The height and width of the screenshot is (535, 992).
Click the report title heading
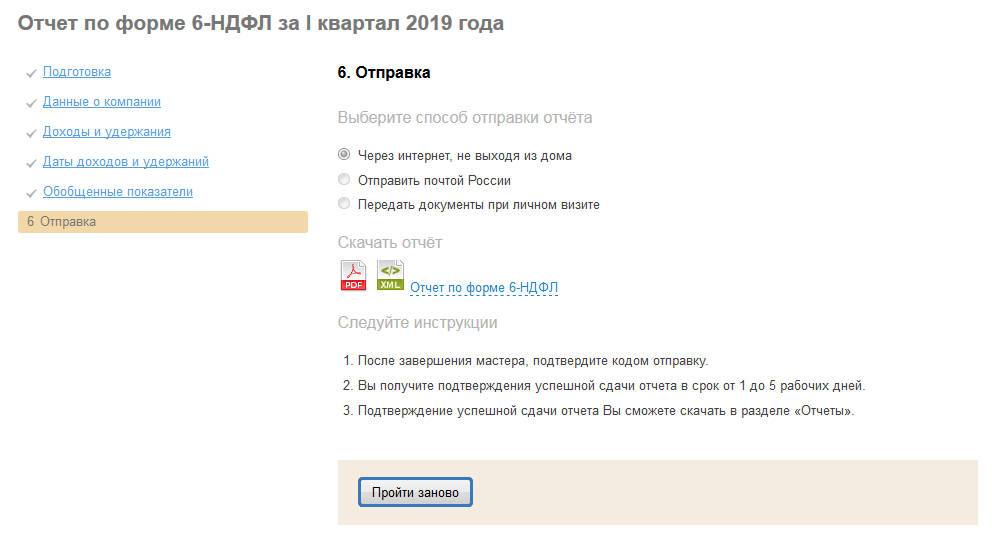[x=261, y=23]
